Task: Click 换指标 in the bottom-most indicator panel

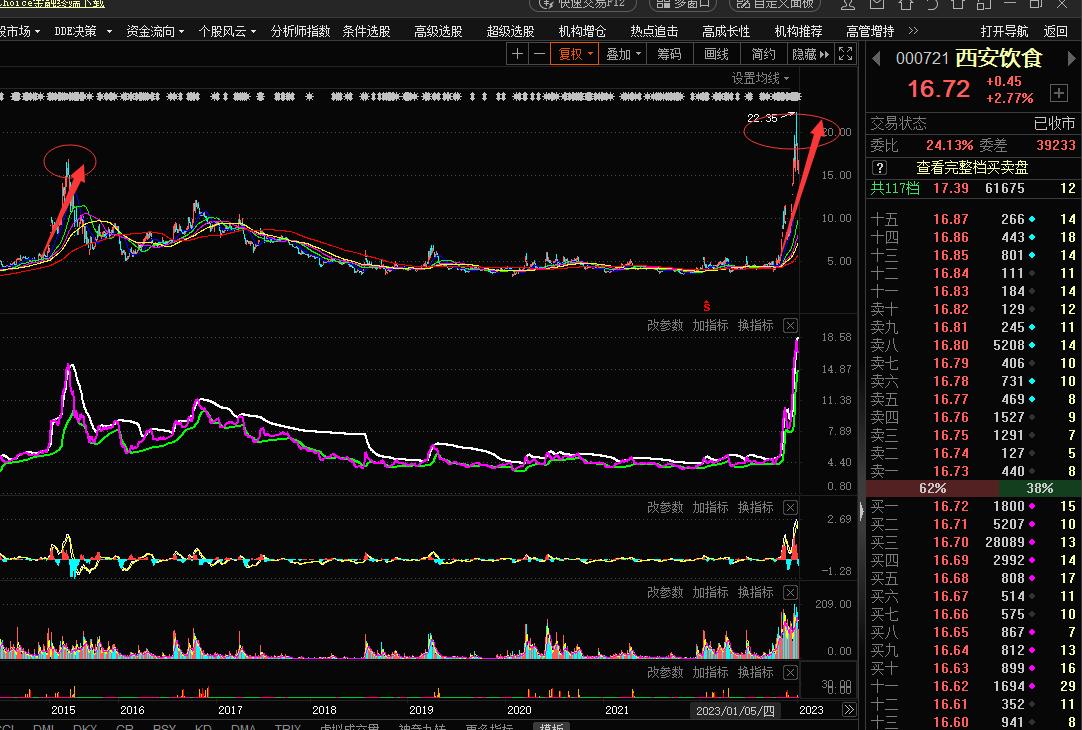Action: (756, 672)
